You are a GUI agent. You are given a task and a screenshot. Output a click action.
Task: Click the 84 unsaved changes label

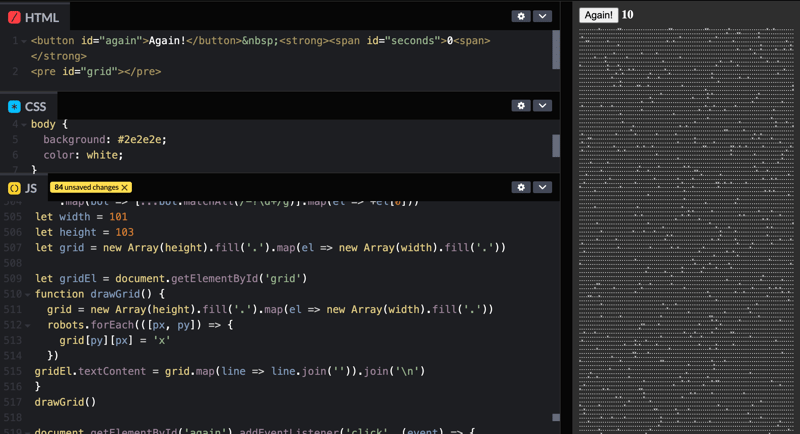(x=86, y=188)
